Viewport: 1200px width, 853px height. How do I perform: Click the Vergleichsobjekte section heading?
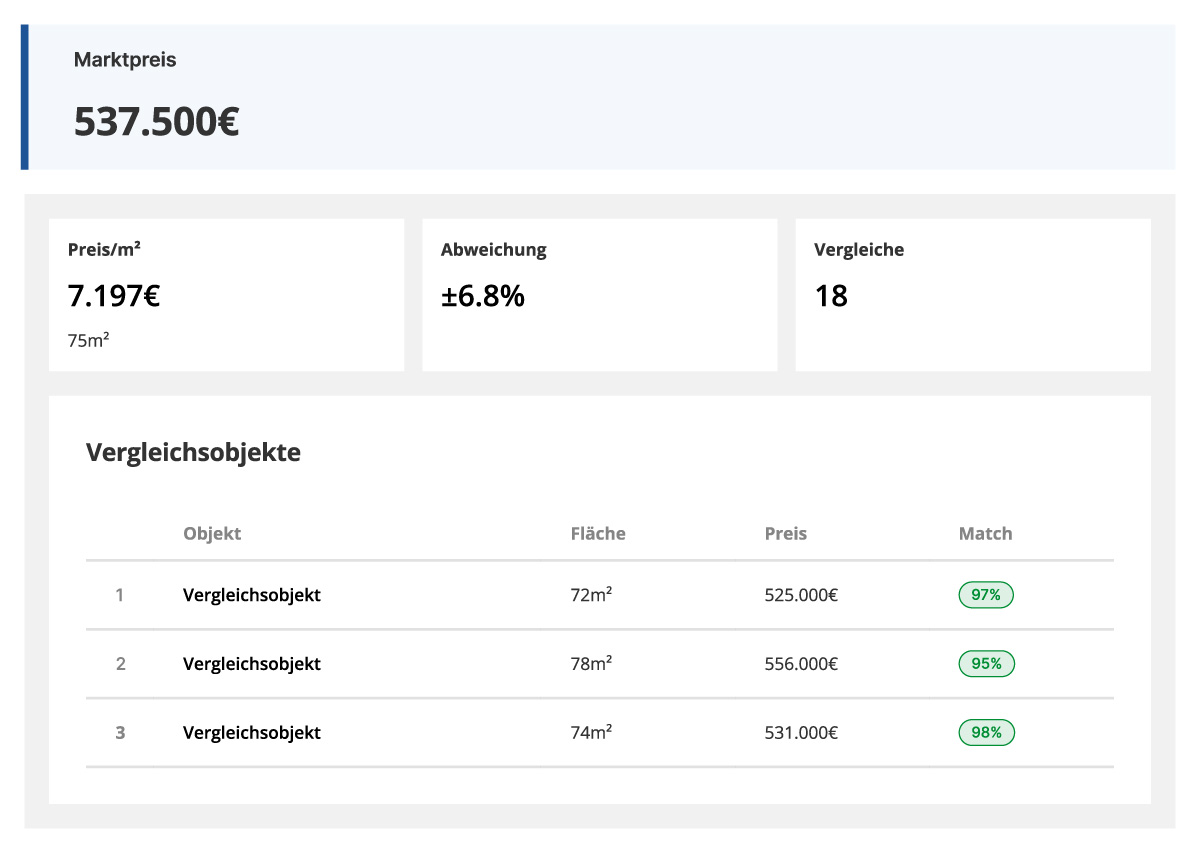(x=193, y=452)
